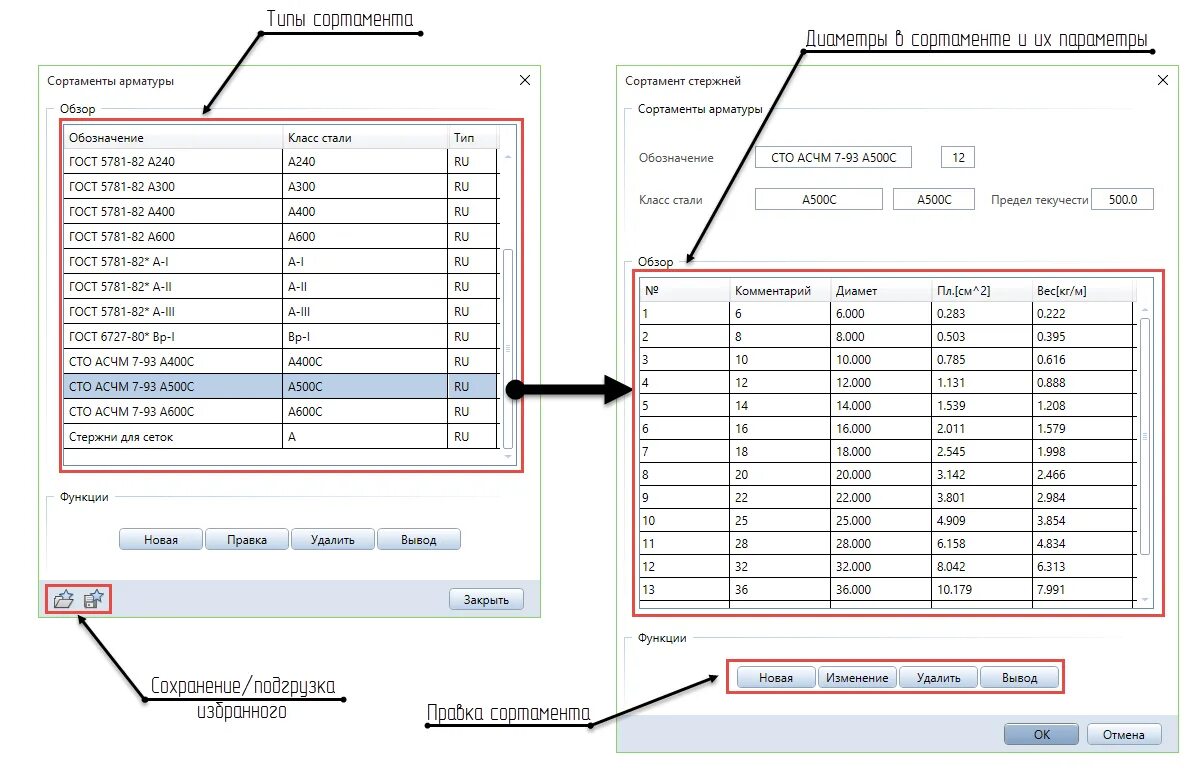Select row ГОСТ 5781-82* A-I
The height and width of the screenshot is (778, 1204).
(x=281, y=261)
